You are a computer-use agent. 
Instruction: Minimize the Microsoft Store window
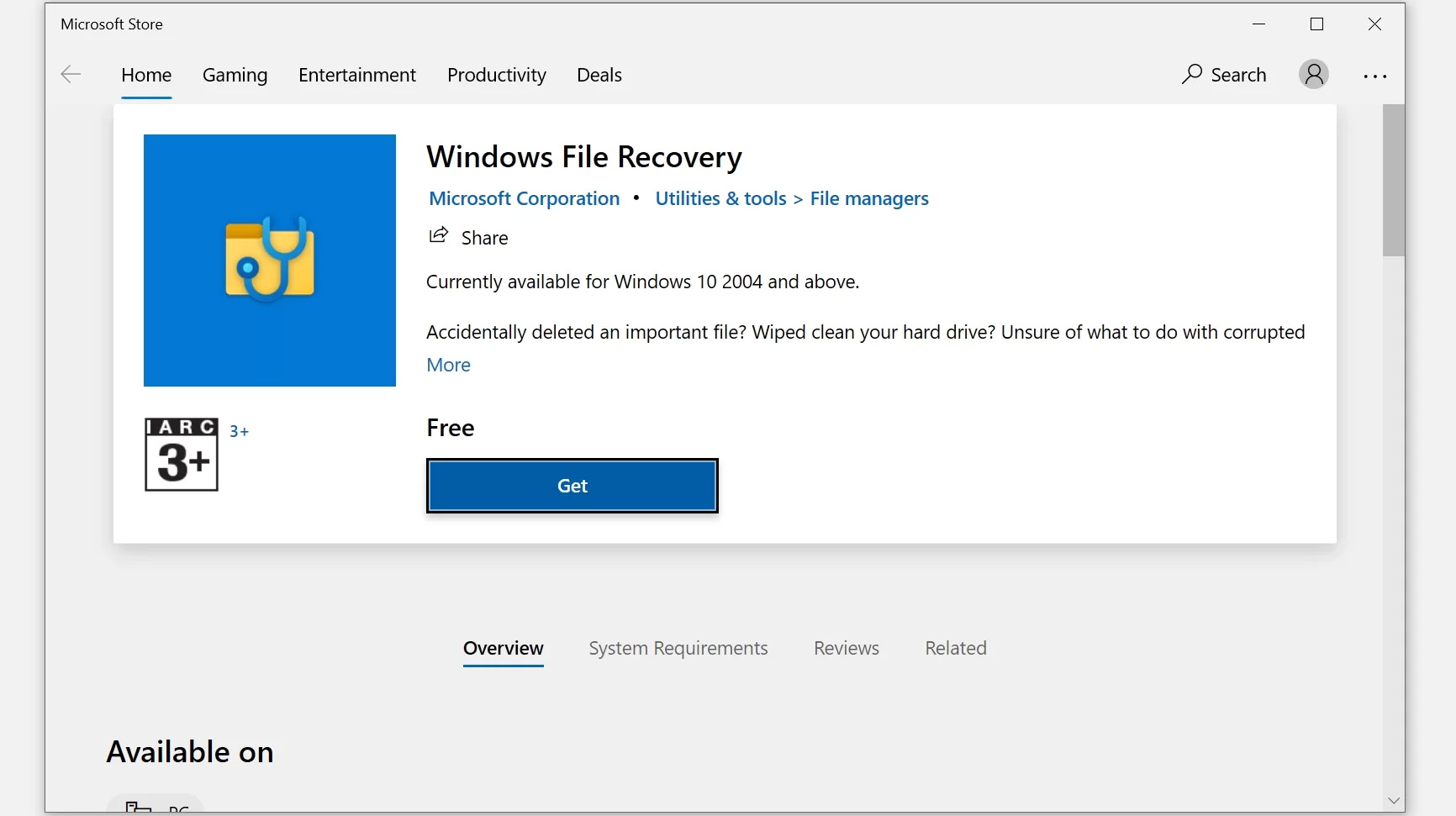click(1258, 24)
